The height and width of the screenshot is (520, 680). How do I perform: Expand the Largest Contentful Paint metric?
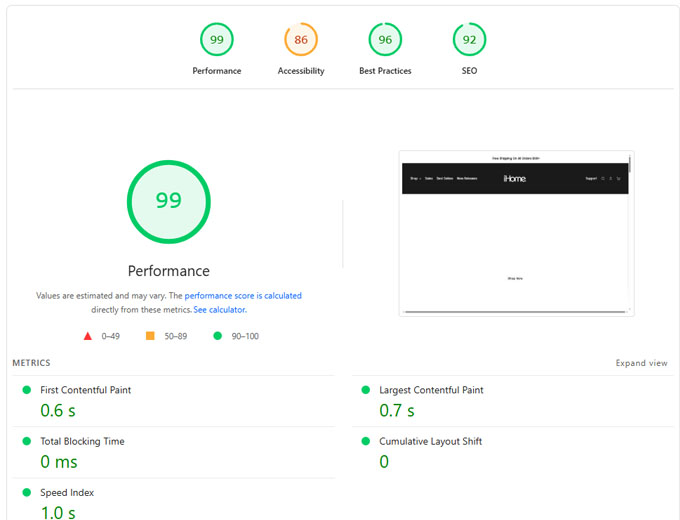[x=431, y=390]
